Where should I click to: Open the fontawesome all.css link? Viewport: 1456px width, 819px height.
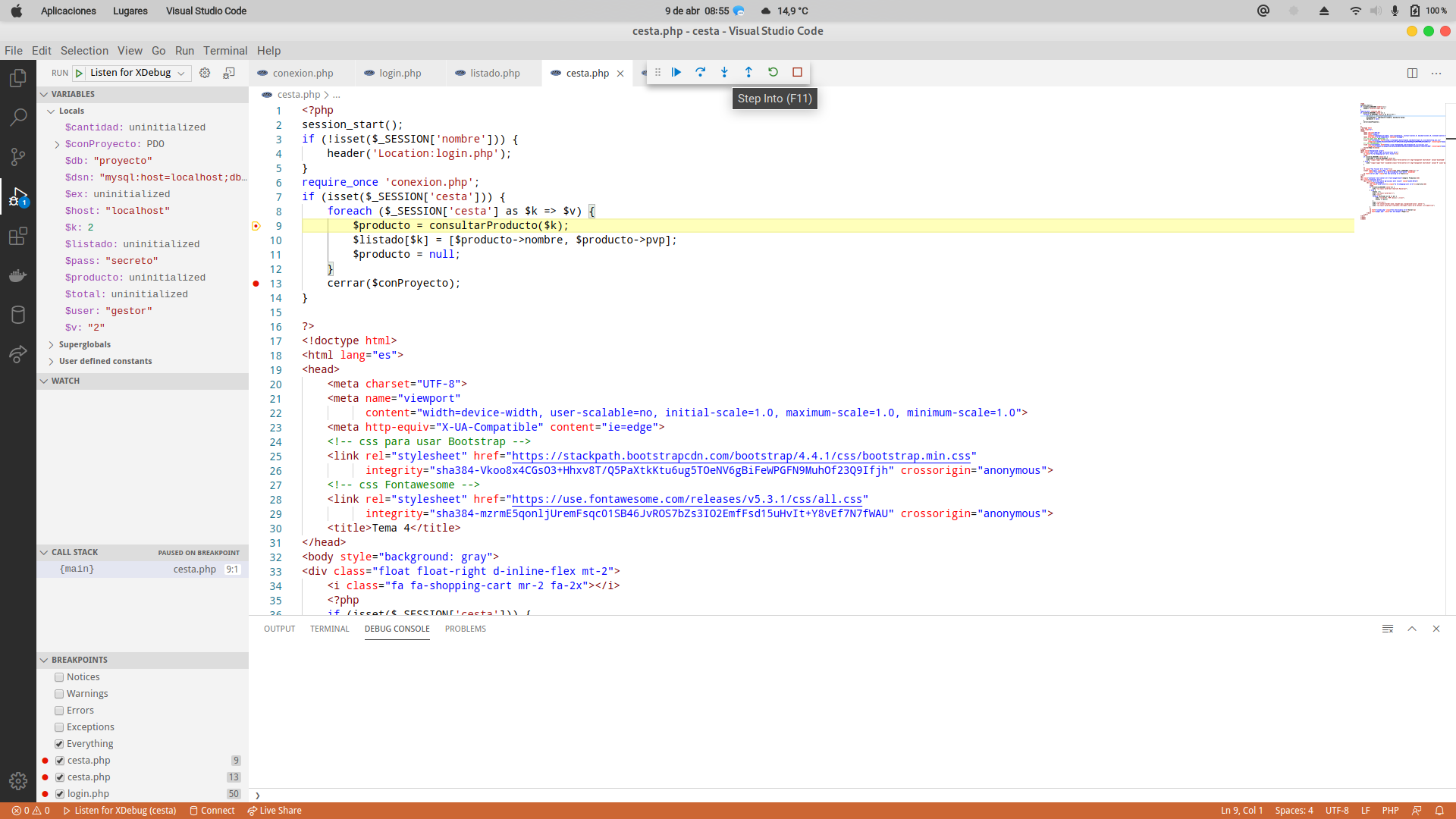pyautogui.click(x=687, y=500)
